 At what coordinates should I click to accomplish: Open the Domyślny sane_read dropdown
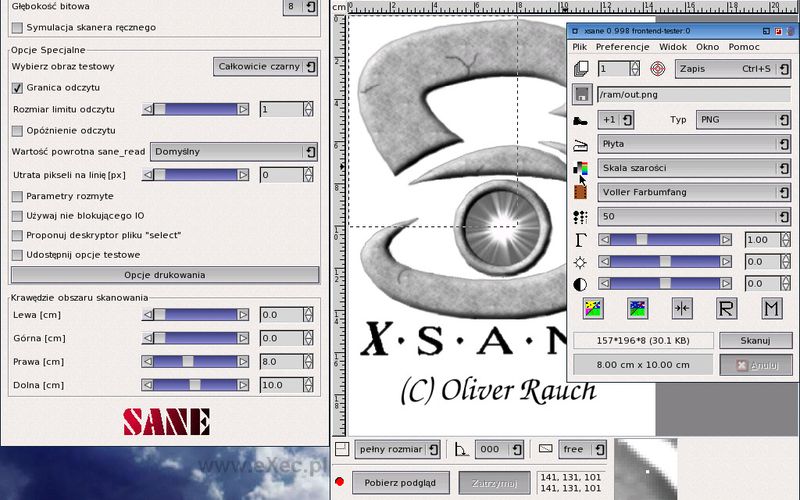click(x=234, y=152)
